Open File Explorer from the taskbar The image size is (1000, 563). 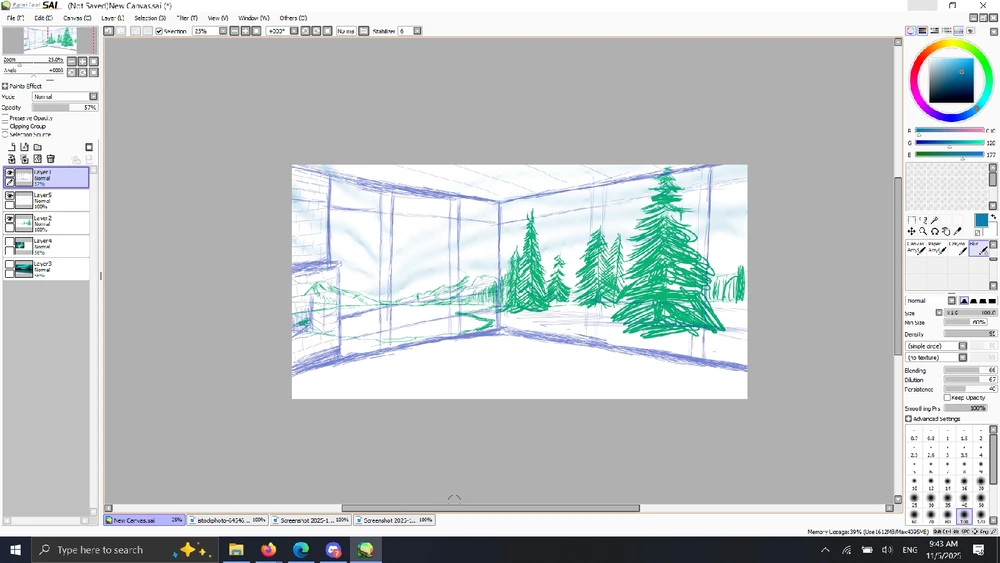point(236,550)
